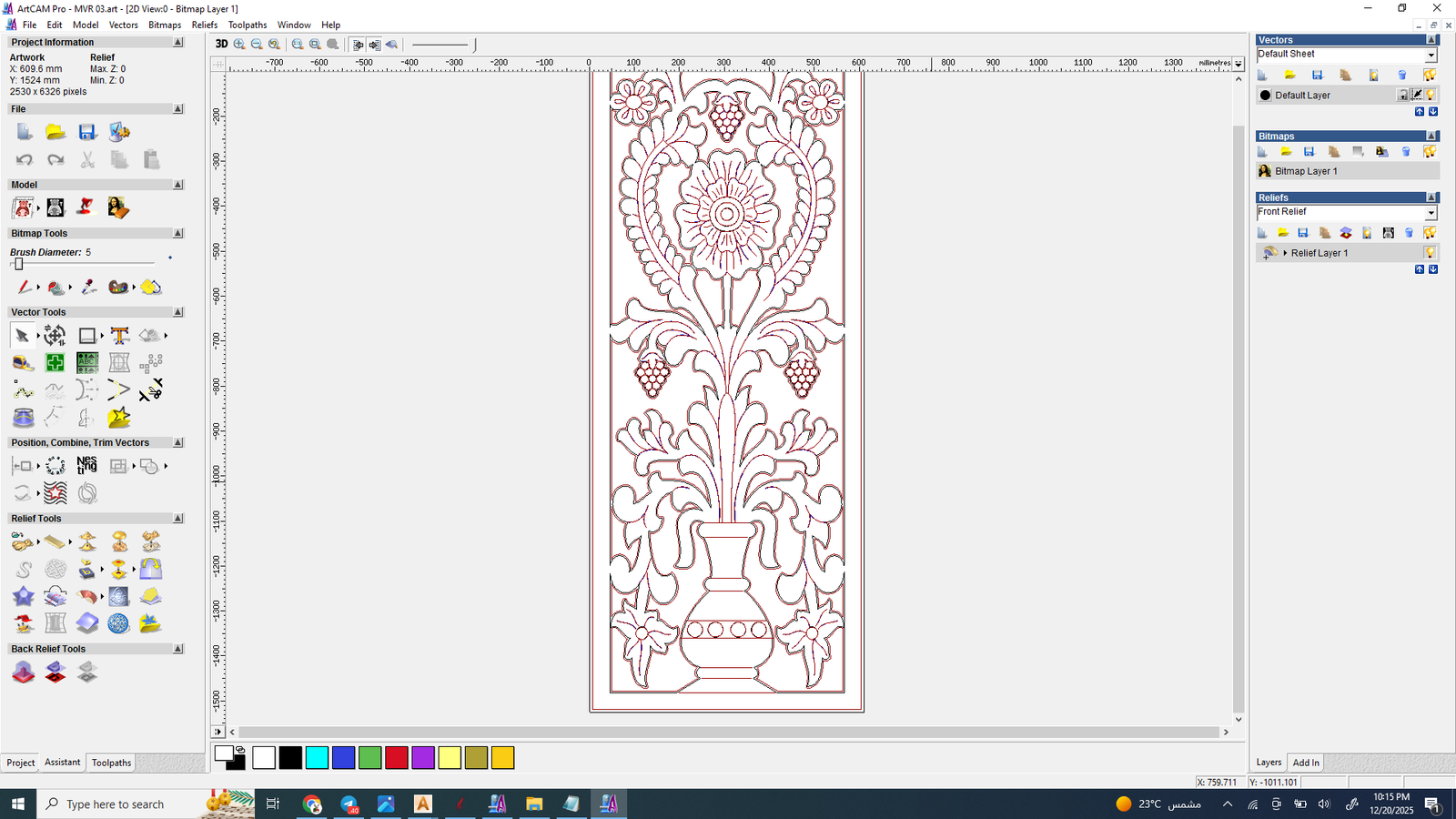The image size is (1456, 819).
Task: Click the Save floppy icon in File section
Action: 87,132
